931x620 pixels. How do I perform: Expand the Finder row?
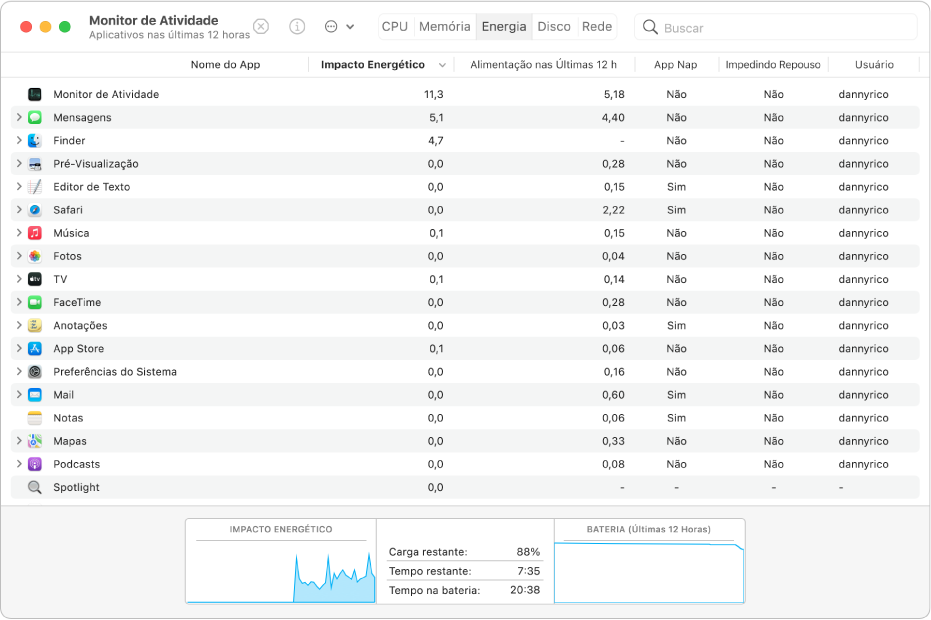click(19, 141)
